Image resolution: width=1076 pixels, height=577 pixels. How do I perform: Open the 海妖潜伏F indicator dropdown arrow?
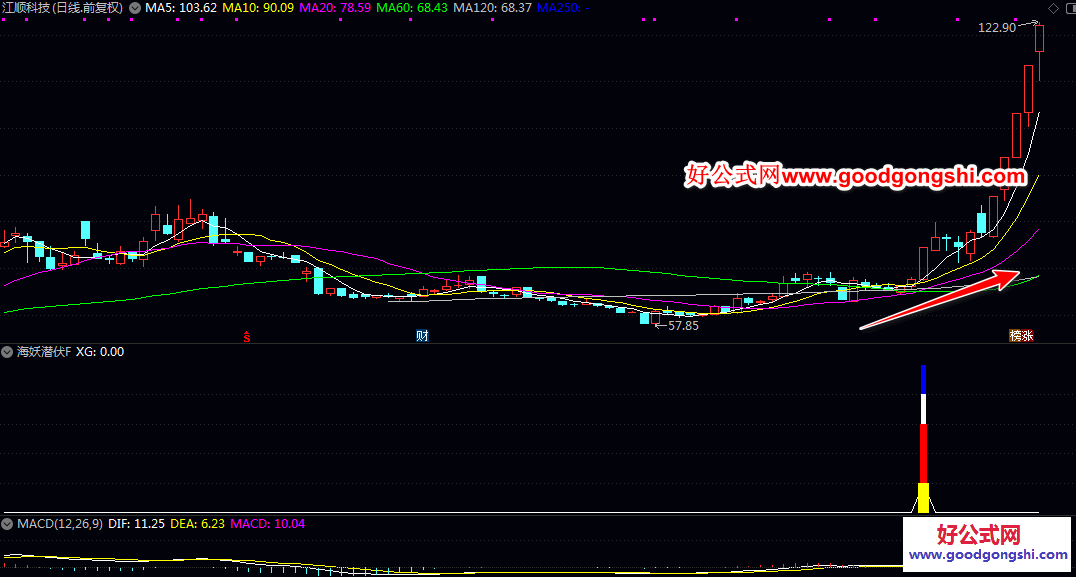[7, 352]
